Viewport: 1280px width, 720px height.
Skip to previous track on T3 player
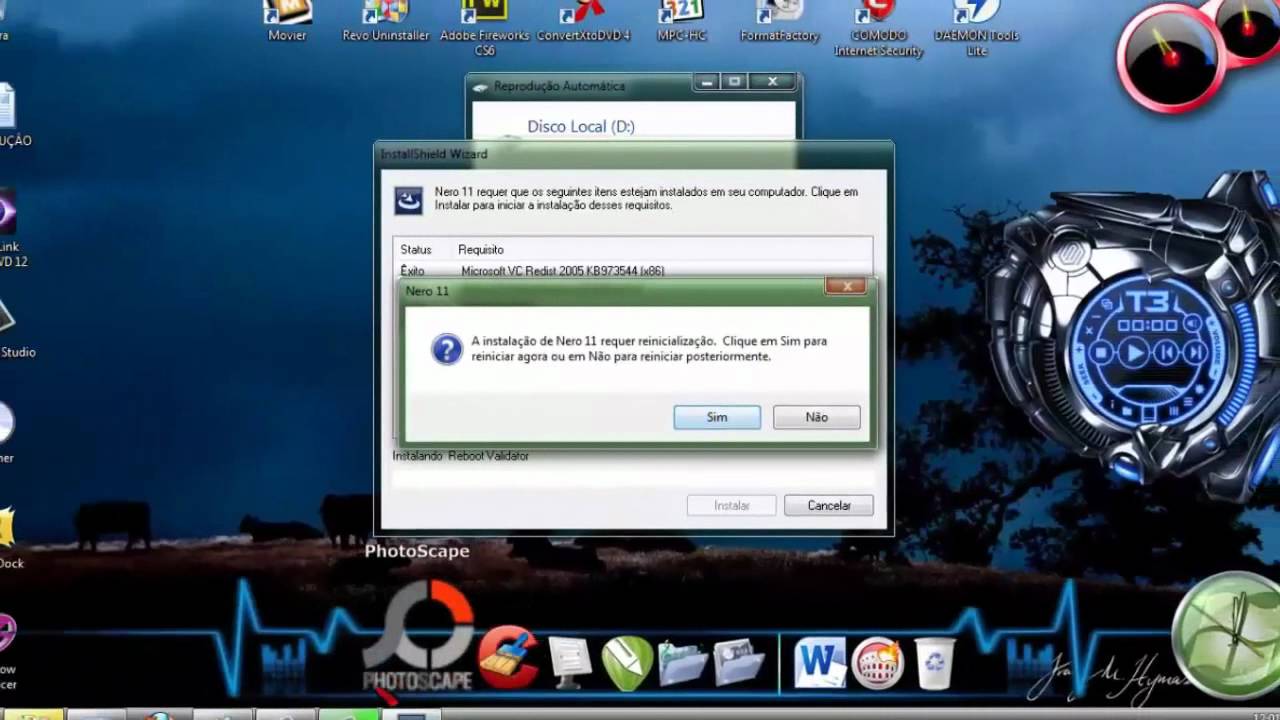[x=1165, y=352]
